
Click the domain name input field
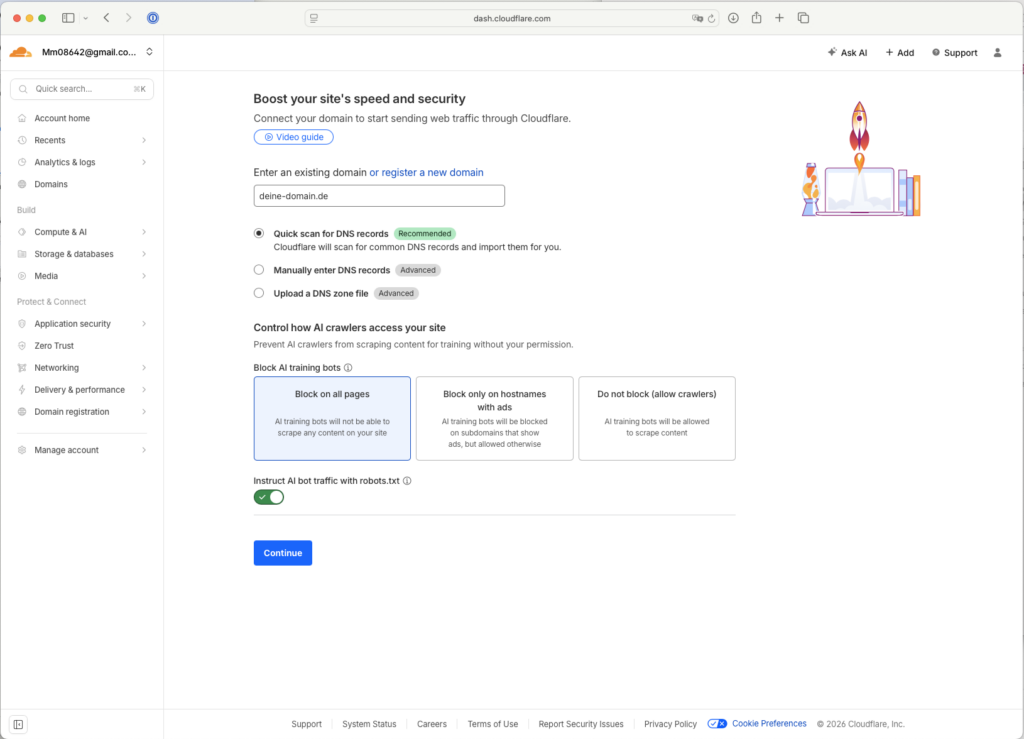379,196
